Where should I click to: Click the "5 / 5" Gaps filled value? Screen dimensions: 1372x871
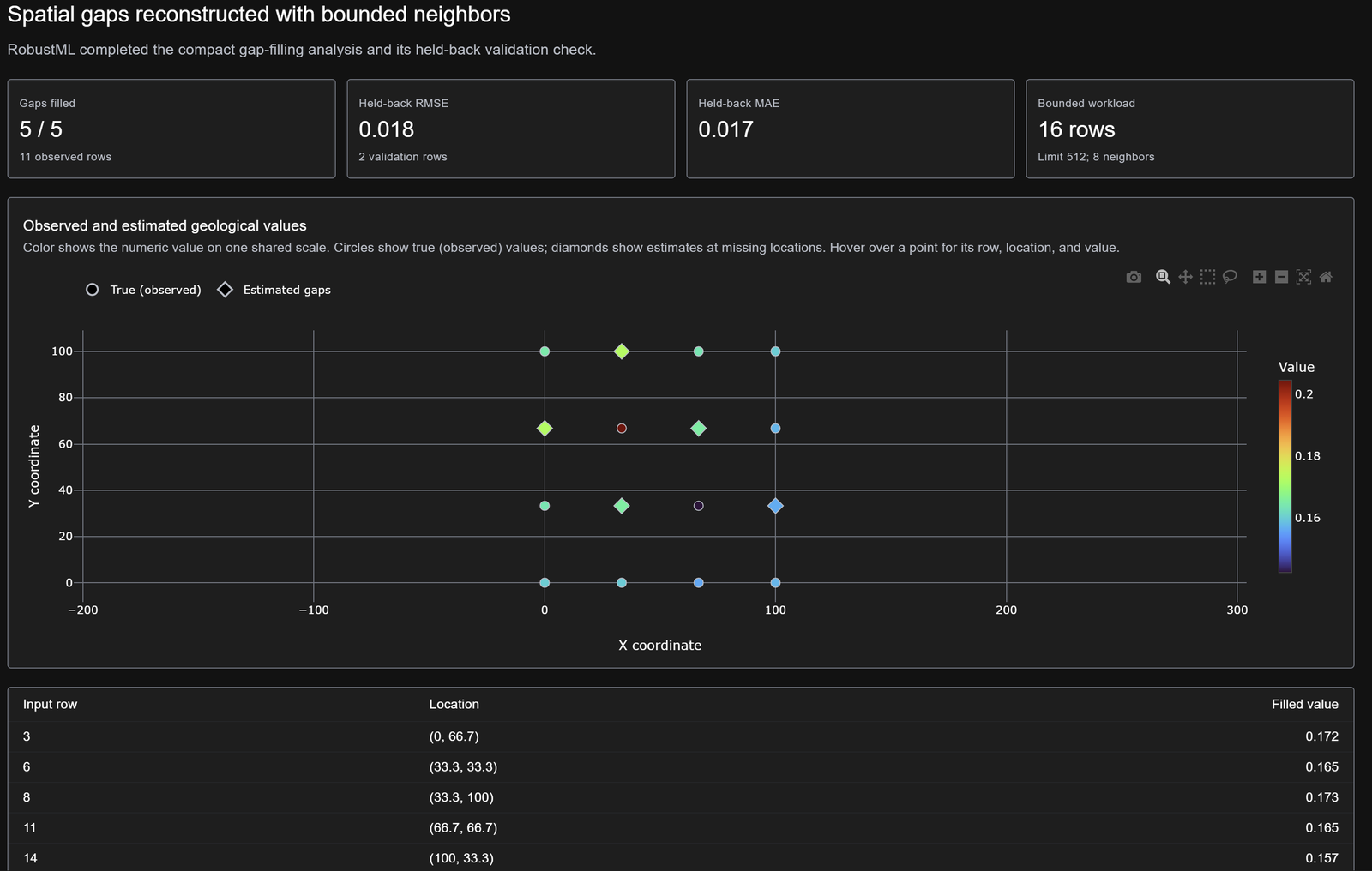click(x=41, y=129)
